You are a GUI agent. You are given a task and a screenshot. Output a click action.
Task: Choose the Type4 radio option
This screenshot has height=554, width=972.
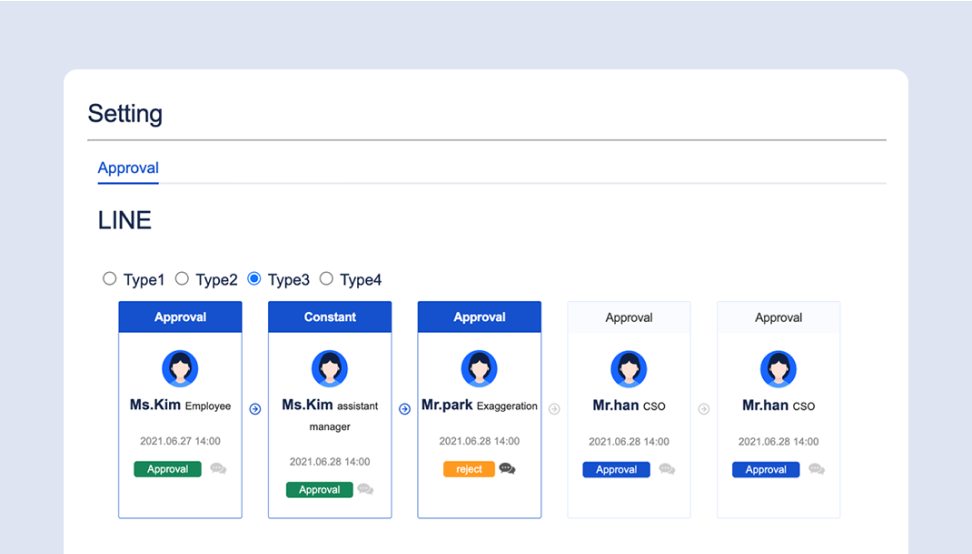click(x=326, y=279)
